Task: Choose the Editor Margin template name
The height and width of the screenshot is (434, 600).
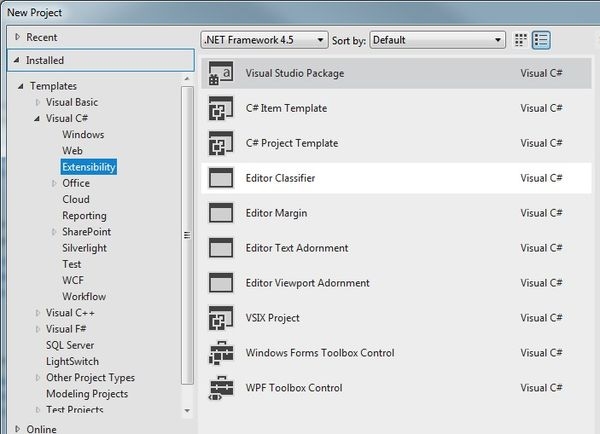Action: click(x=276, y=213)
